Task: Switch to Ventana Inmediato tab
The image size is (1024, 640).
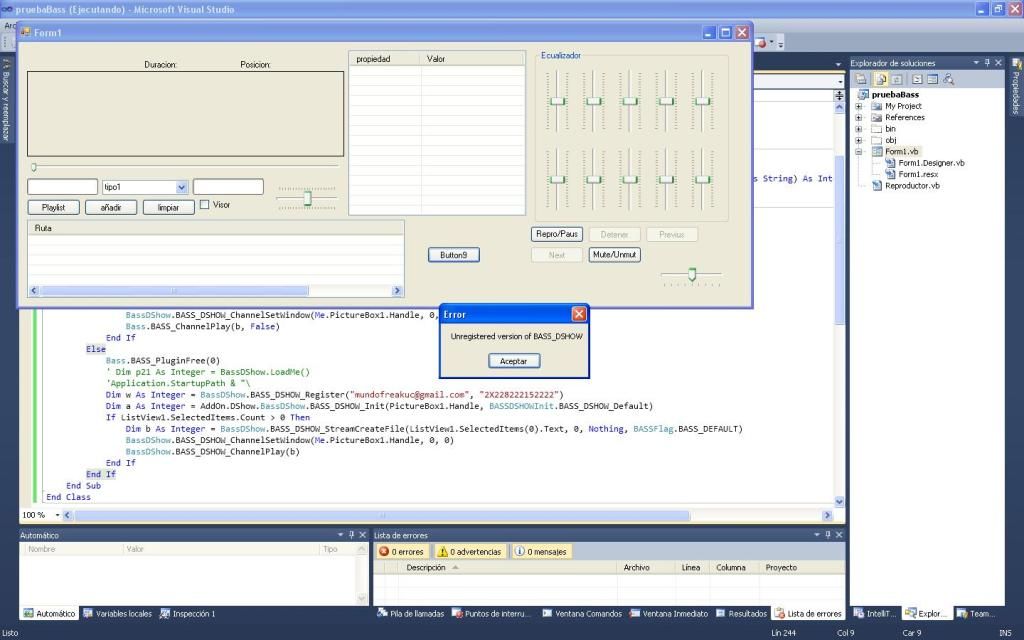Action: coord(669,614)
